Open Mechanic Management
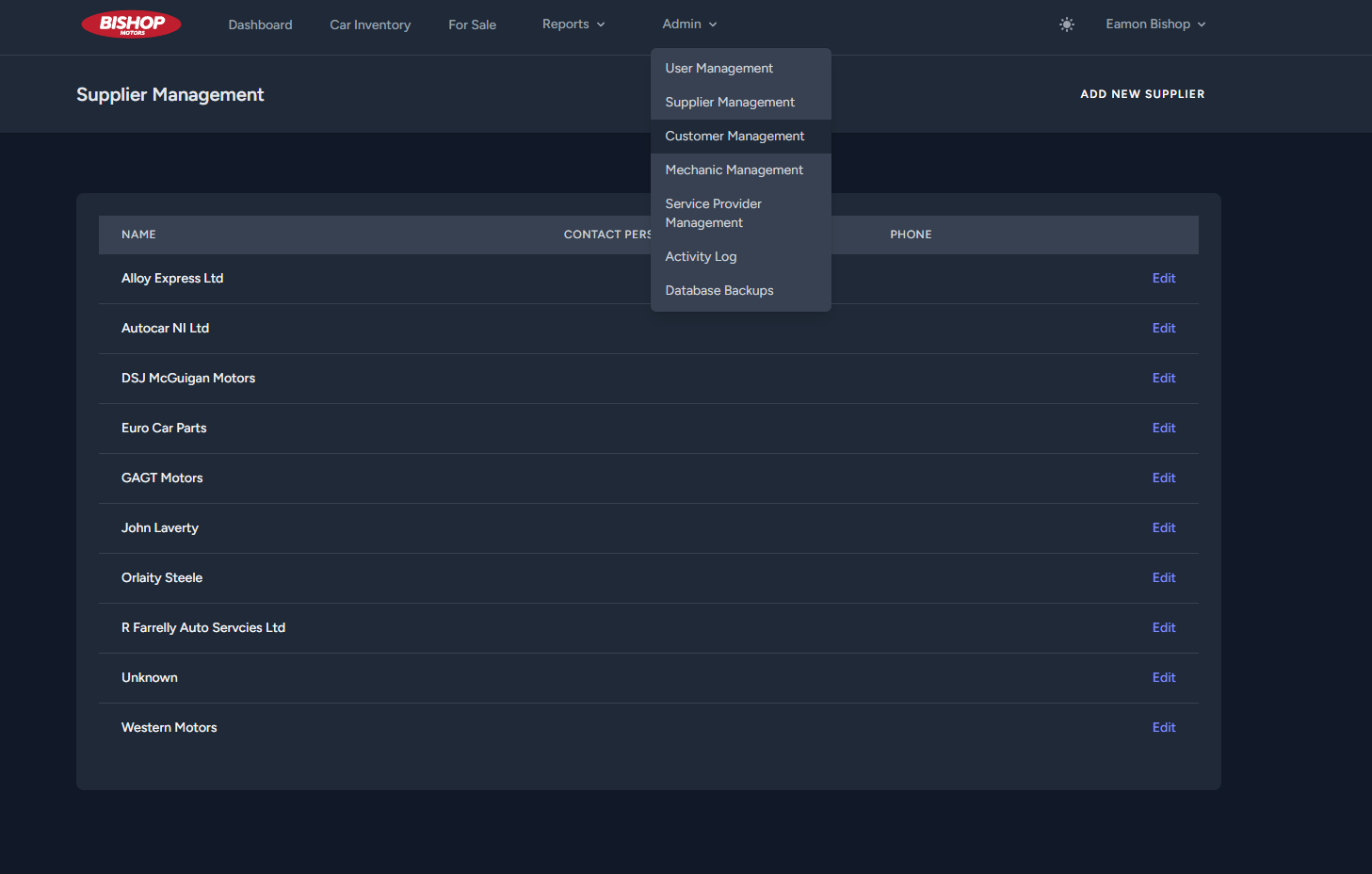 [734, 170]
